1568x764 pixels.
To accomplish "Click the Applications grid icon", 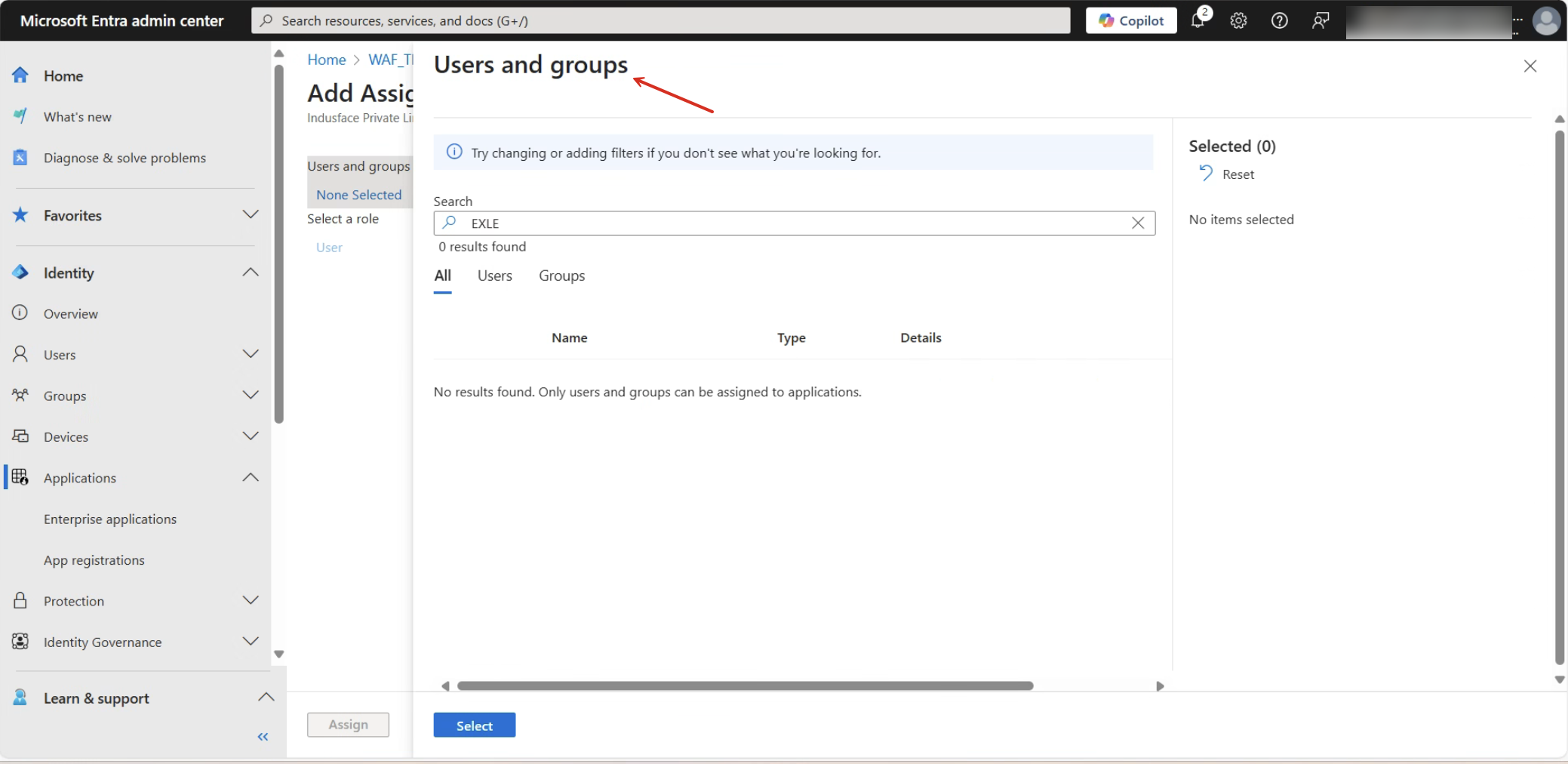I will point(20,477).
